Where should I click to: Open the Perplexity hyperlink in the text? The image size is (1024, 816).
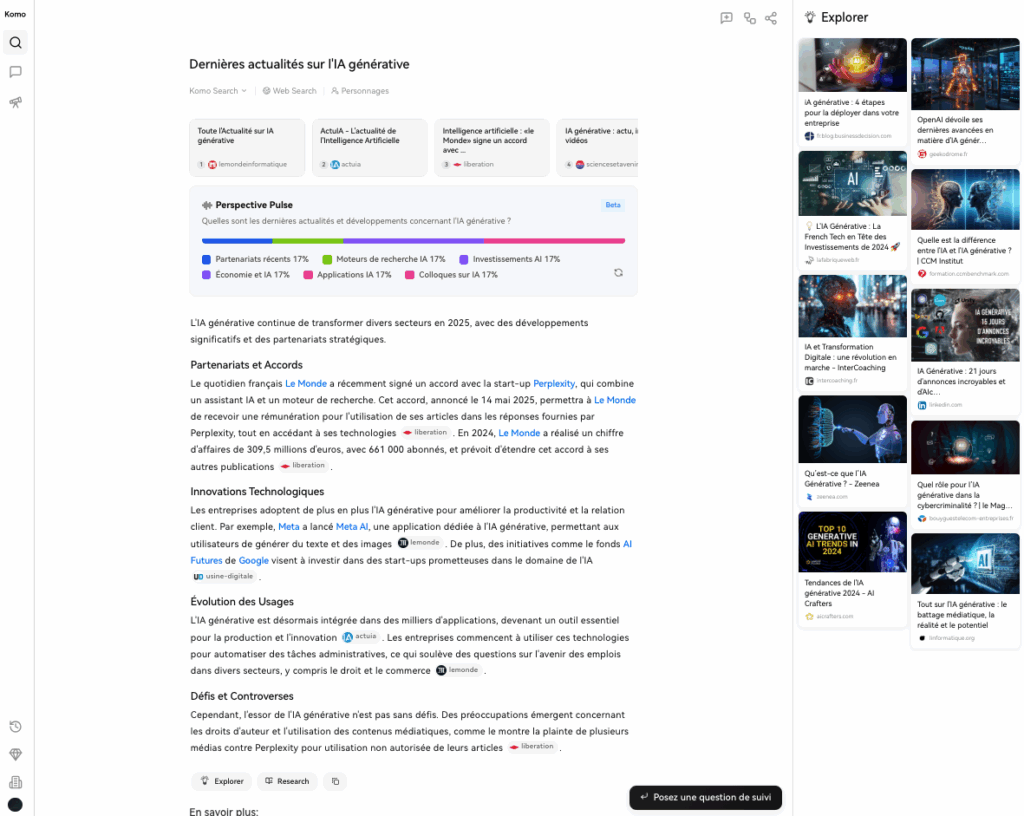pos(554,383)
